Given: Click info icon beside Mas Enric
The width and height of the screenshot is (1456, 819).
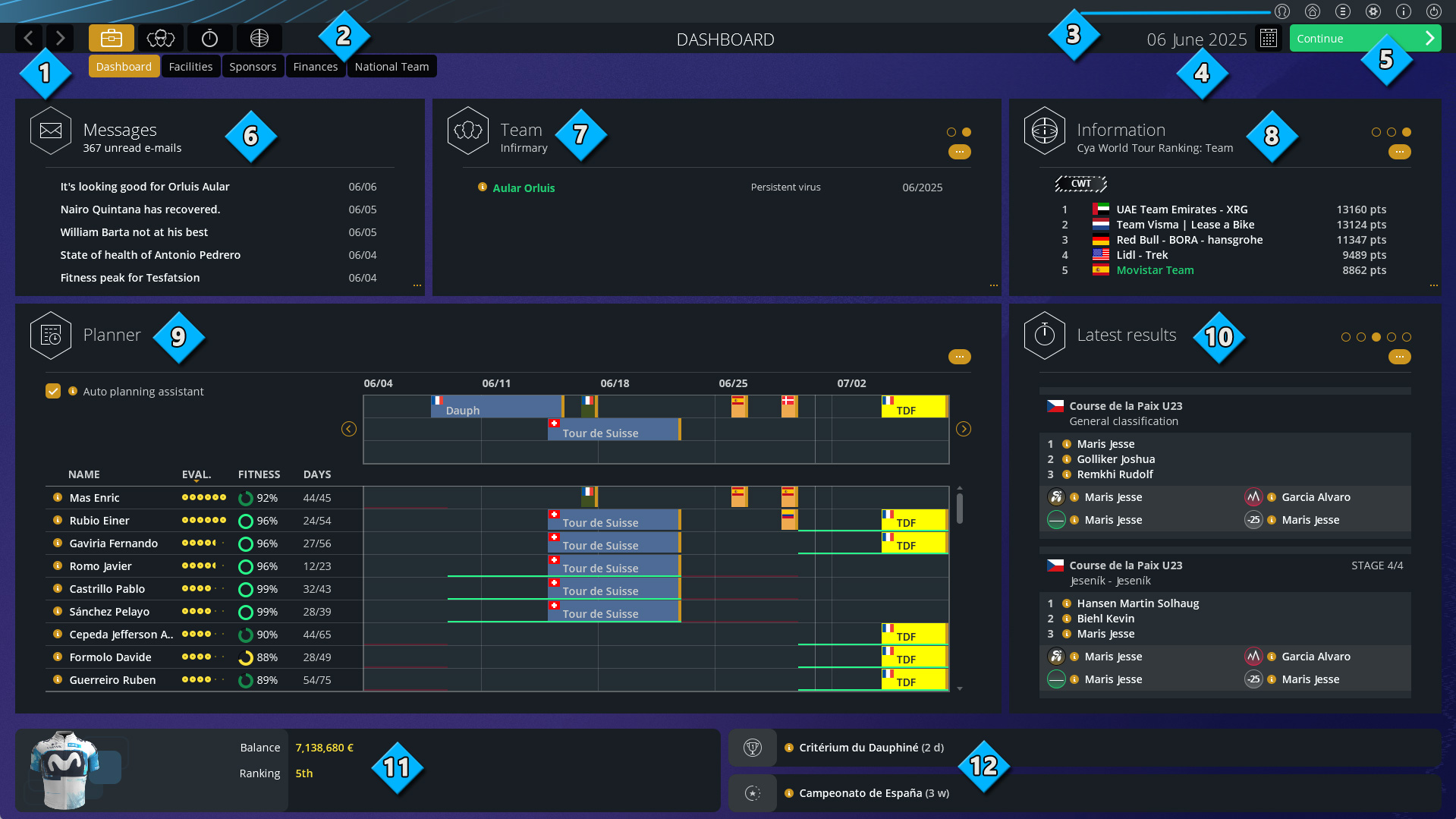Looking at the screenshot, I should 58,498.
